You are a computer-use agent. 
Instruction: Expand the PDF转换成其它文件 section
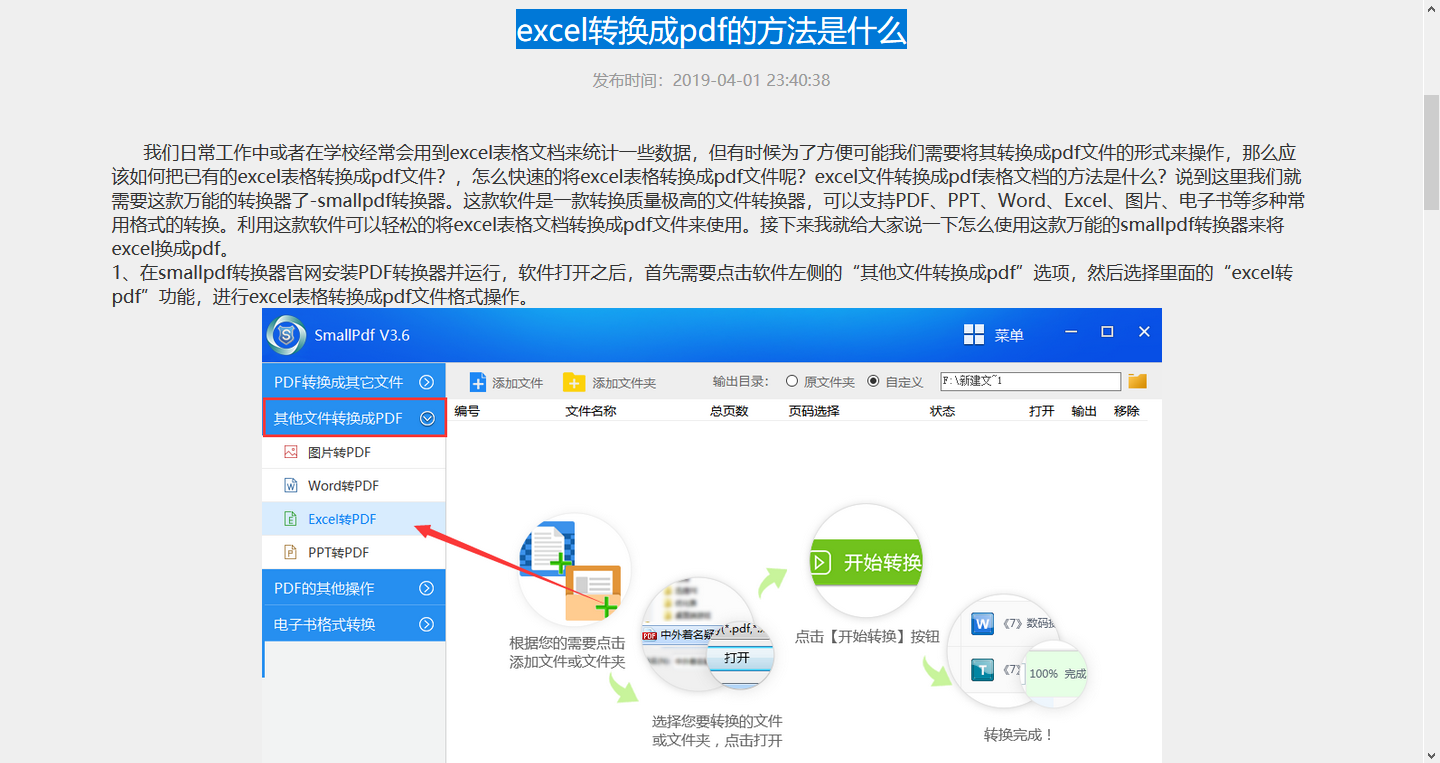click(x=354, y=381)
